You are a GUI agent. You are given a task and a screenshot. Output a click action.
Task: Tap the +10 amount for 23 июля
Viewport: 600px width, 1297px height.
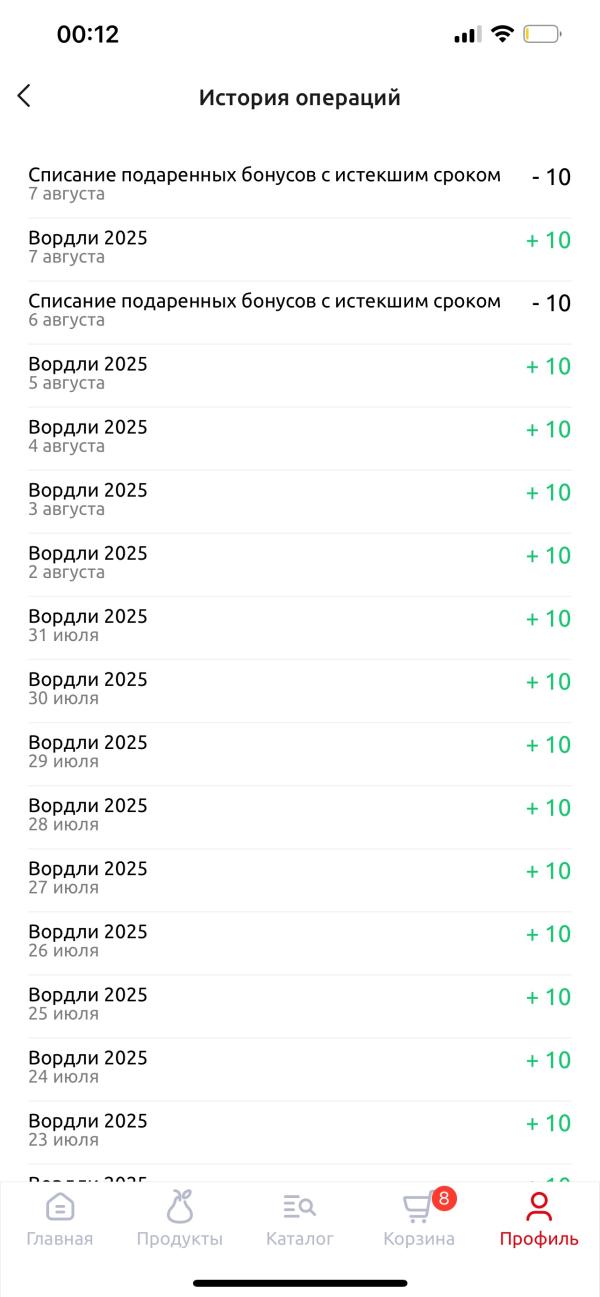pos(549,1123)
